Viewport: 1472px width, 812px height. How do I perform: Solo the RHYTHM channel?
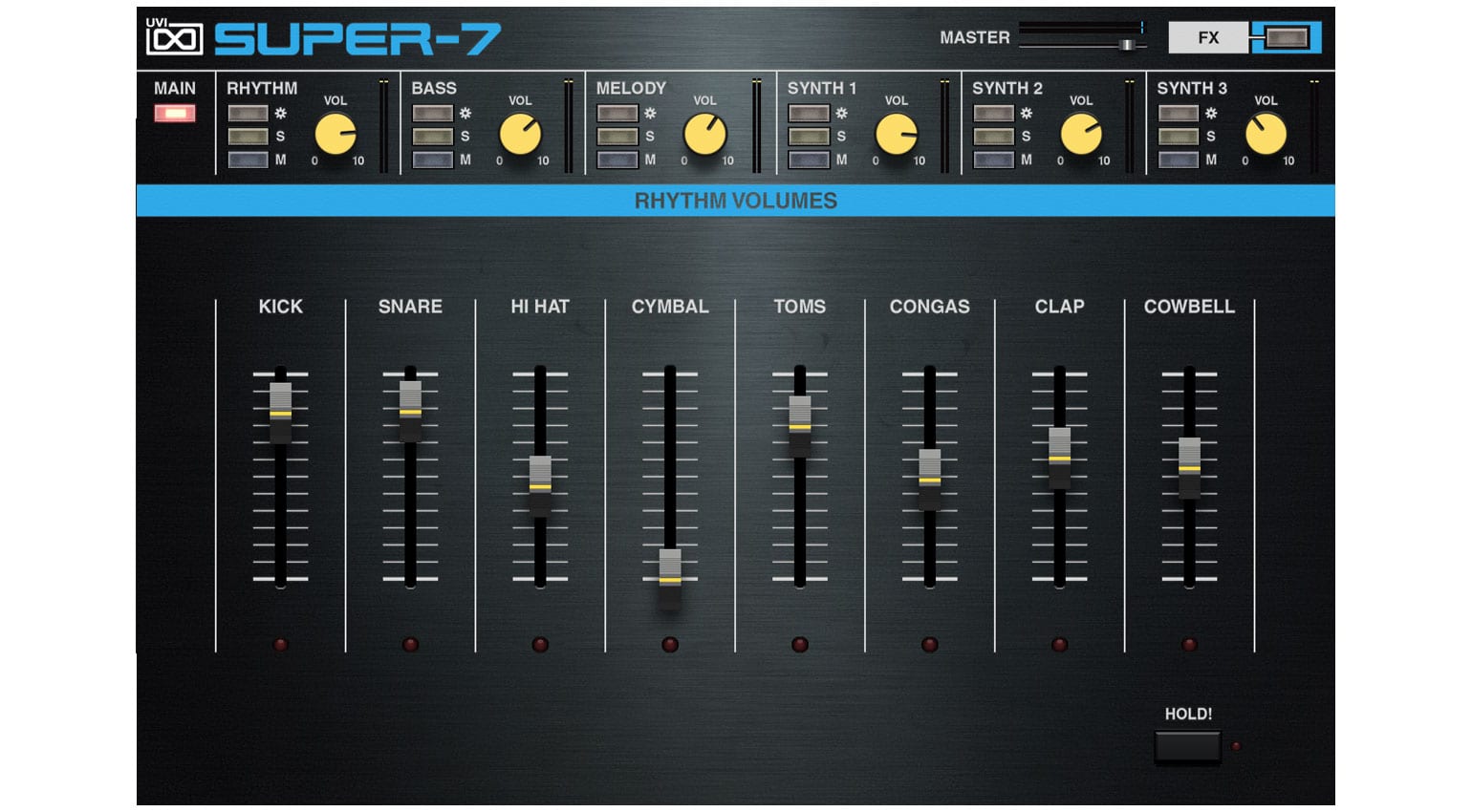tap(248, 137)
